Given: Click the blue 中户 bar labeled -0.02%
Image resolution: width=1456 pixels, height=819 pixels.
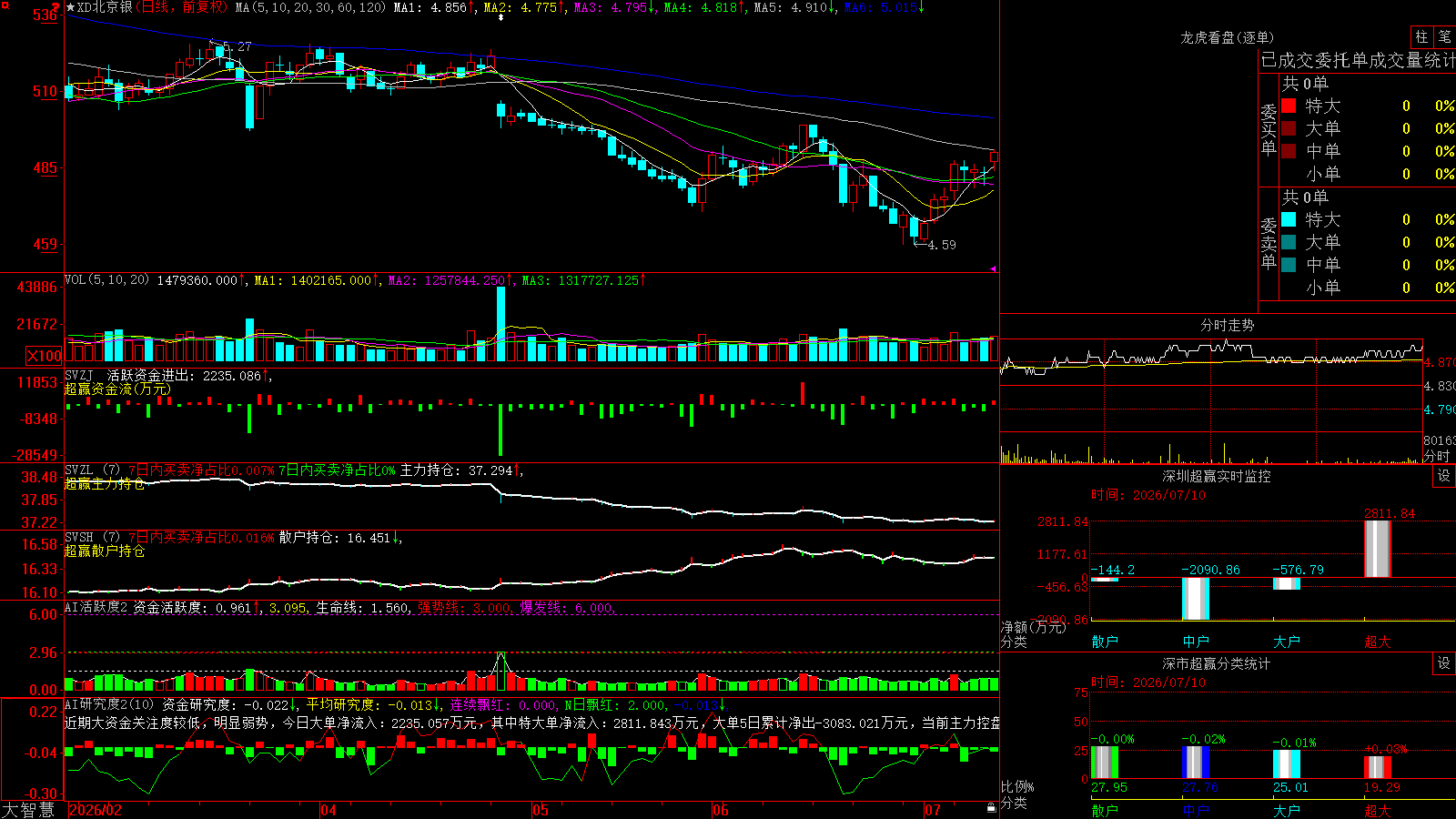Looking at the screenshot, I should (x=1196, y=763).
